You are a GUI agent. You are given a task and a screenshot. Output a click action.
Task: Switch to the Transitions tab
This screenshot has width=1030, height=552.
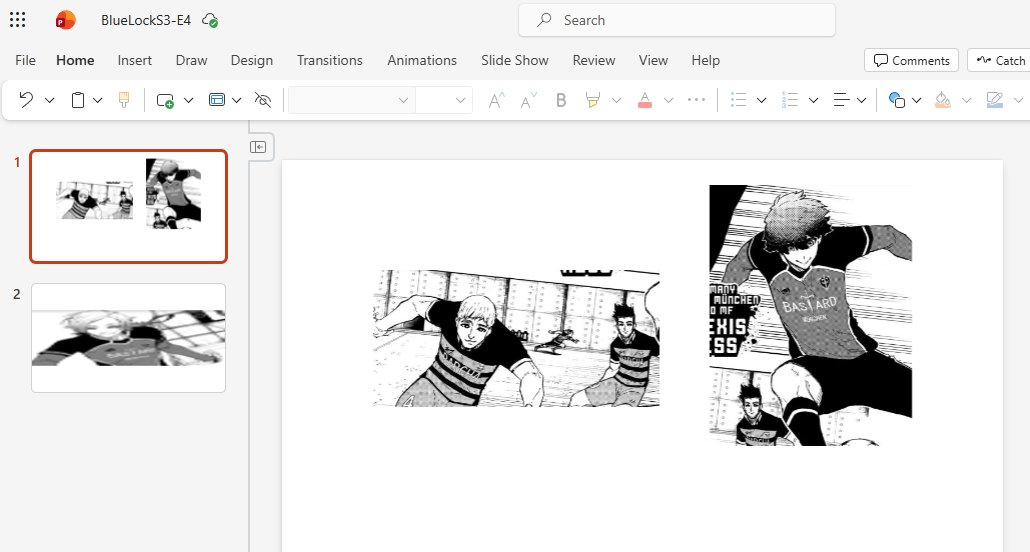tap(330, 60)
